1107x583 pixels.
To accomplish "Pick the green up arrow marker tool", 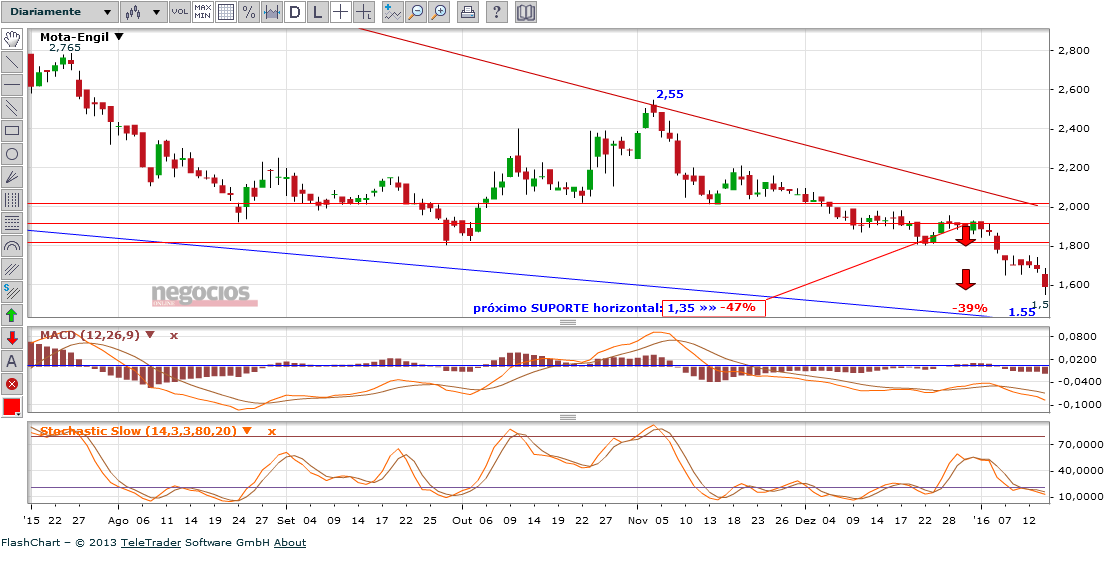I will 13,315.
